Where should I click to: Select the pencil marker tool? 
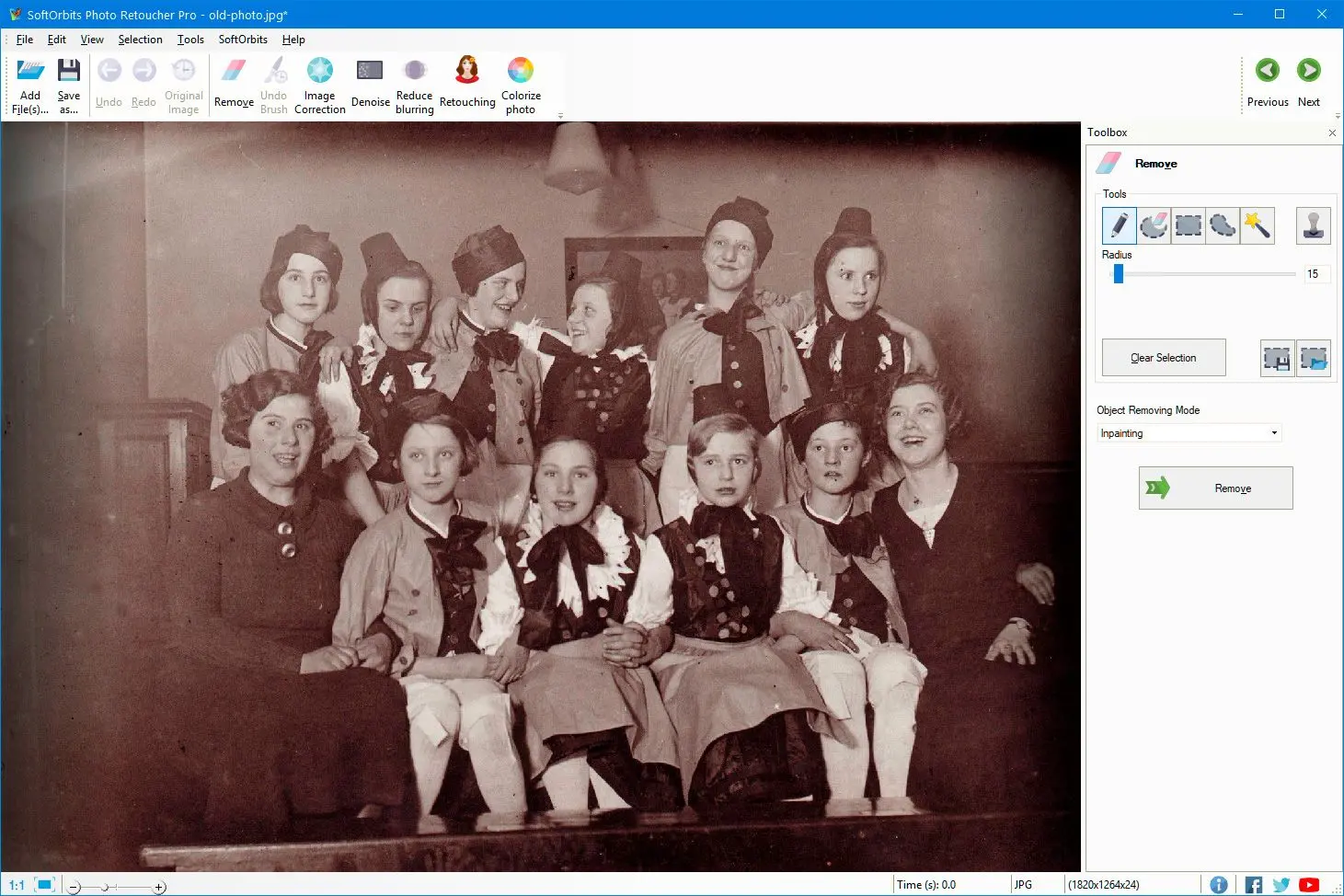coord(1119,225)
